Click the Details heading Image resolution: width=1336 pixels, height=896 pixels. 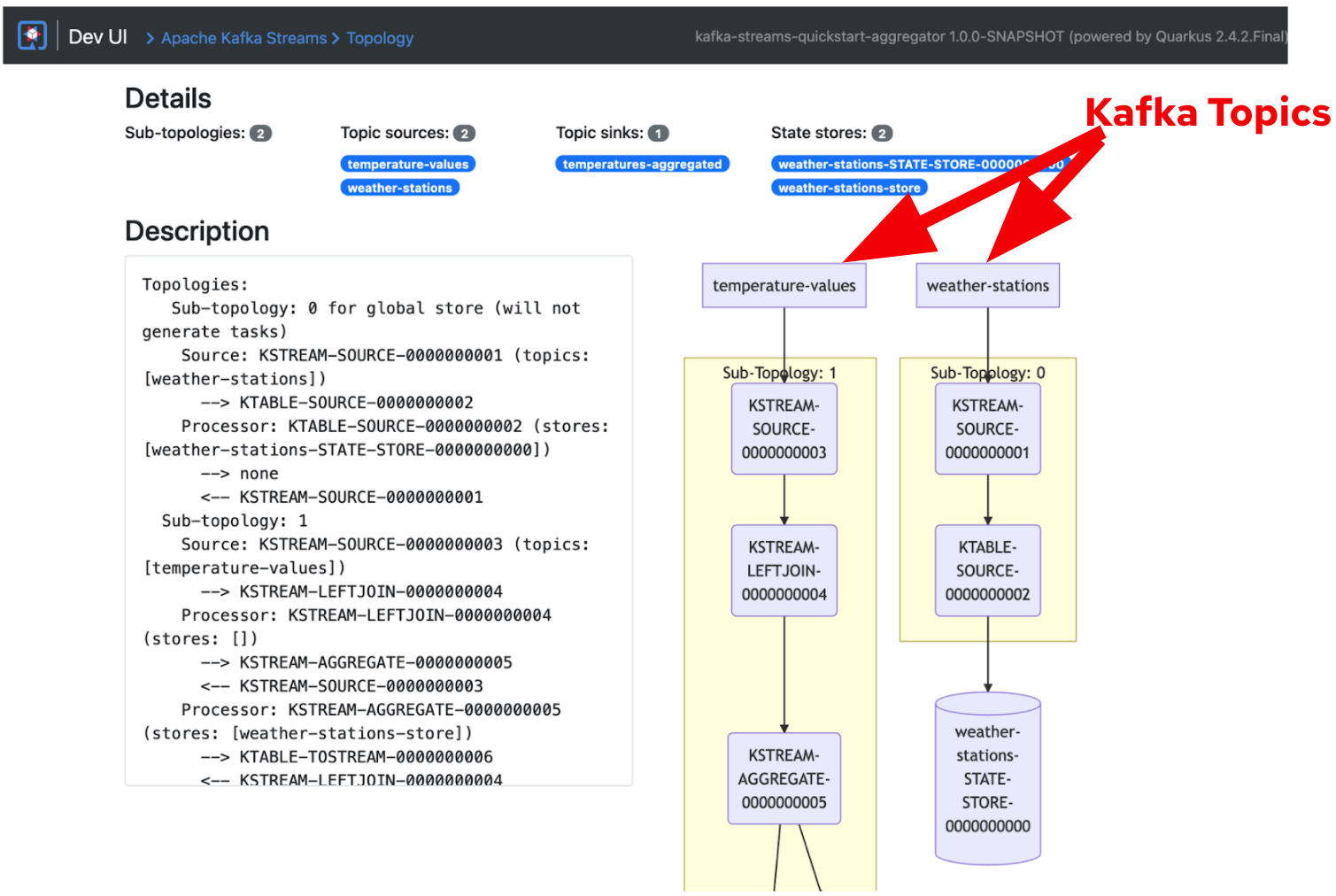pos(168,98)
